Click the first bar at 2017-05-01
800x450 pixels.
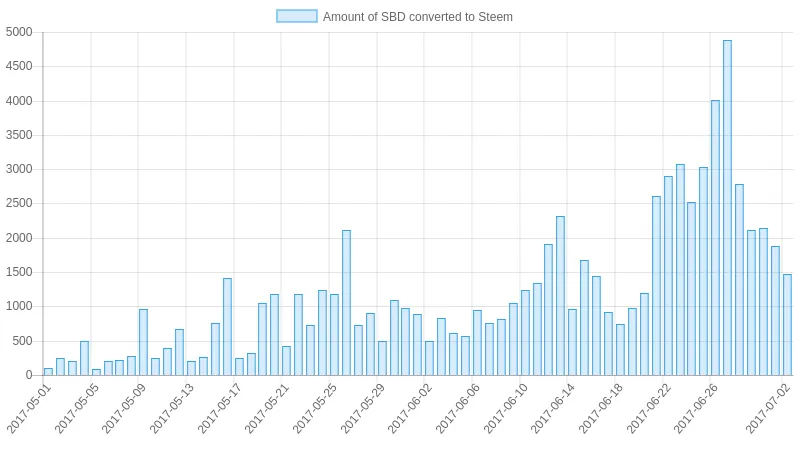point(48,371)
